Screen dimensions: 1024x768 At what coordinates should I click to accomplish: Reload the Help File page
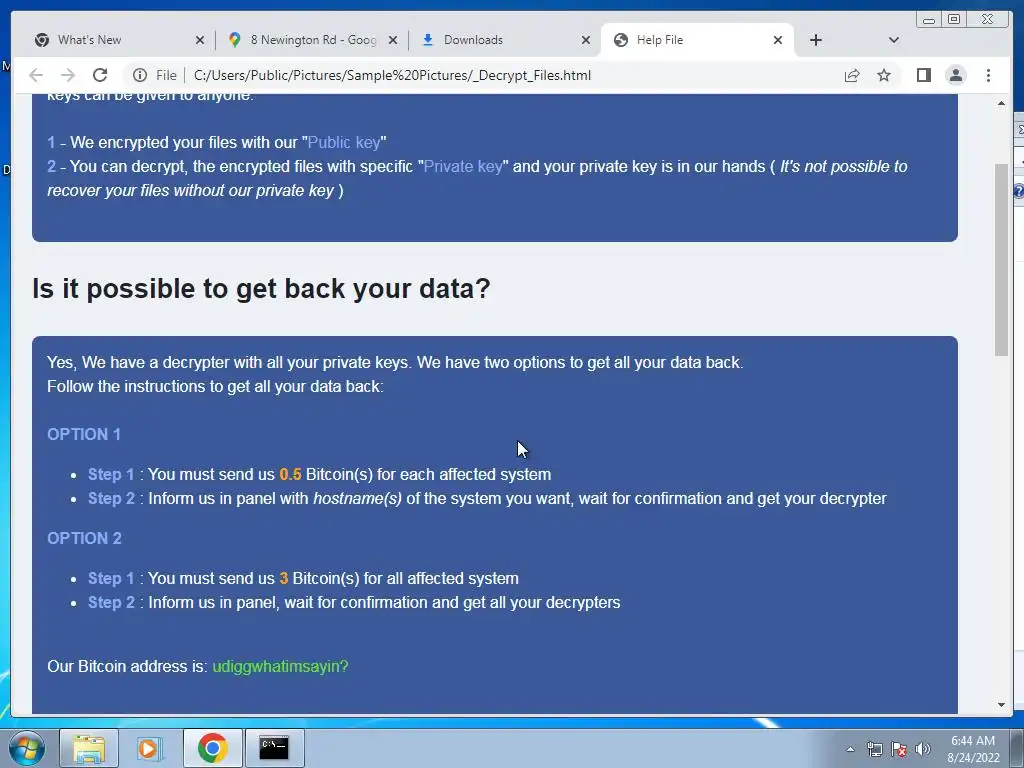coord(100,75)
